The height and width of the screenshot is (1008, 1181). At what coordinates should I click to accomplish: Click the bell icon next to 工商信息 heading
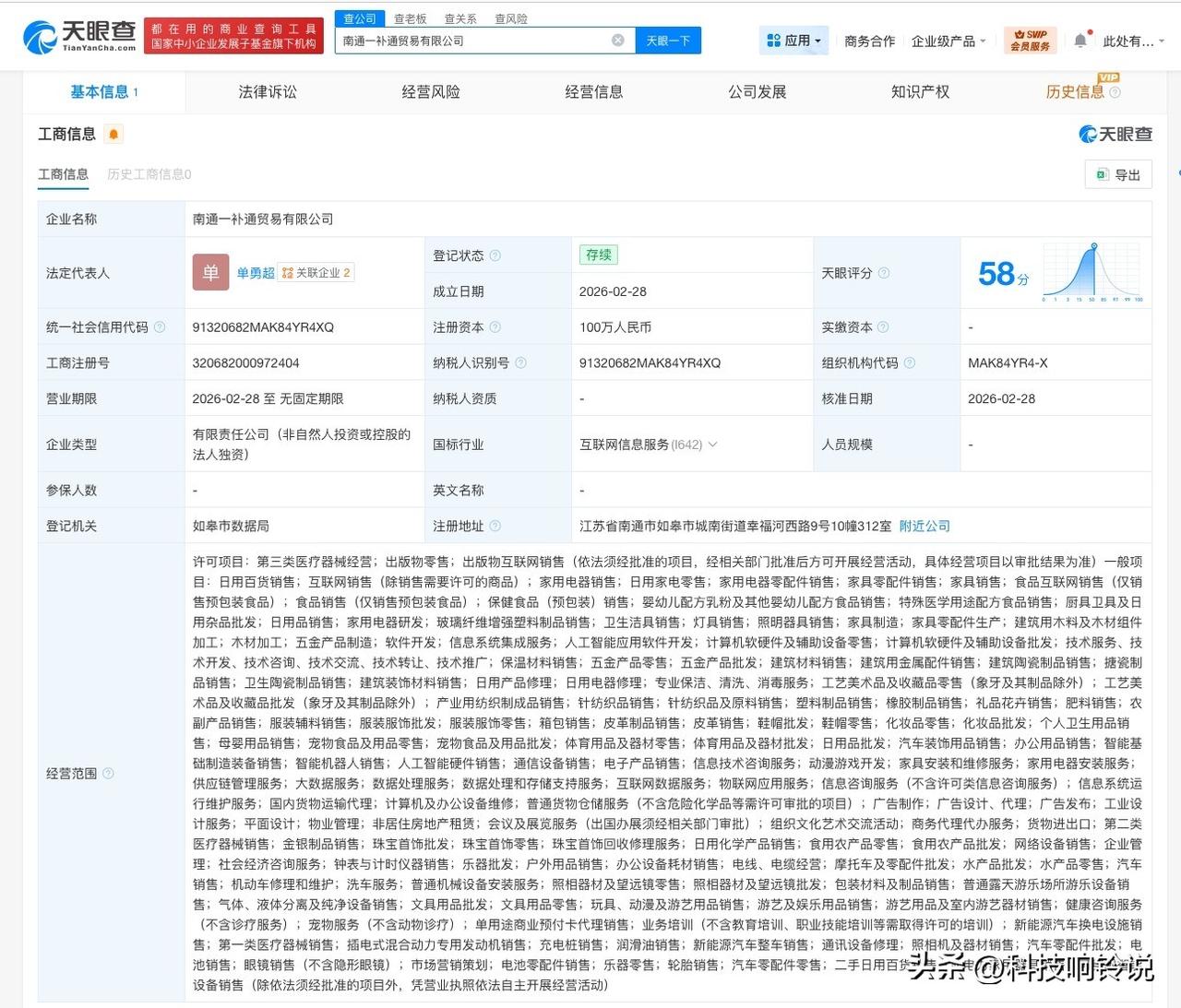click(x=112, y=134)
